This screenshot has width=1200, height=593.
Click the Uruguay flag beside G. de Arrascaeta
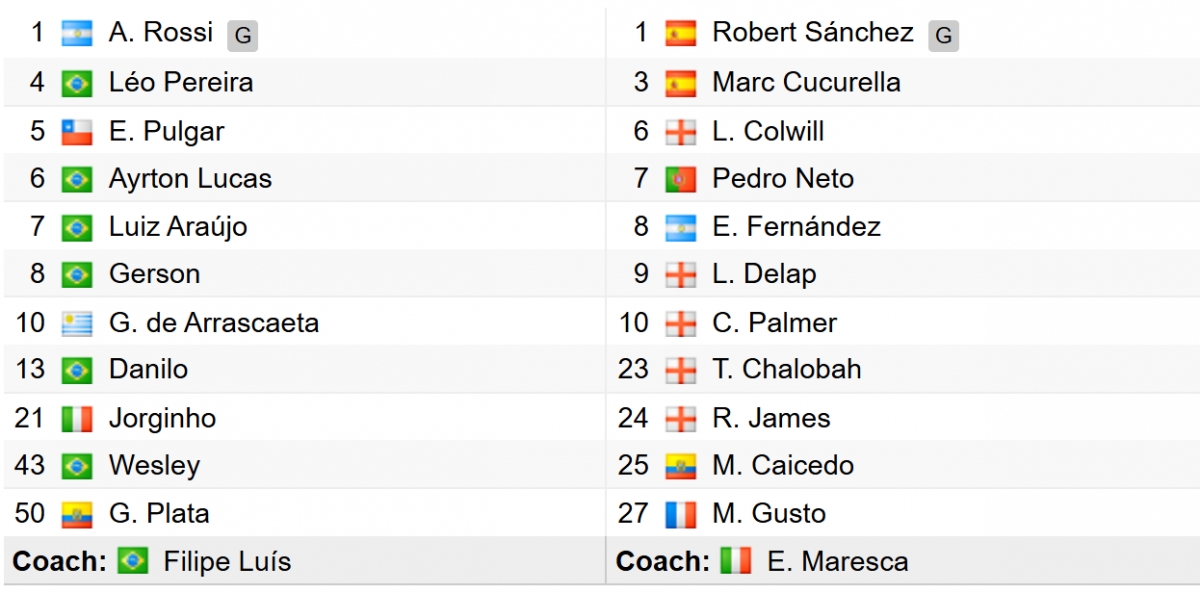click(77, 323)
